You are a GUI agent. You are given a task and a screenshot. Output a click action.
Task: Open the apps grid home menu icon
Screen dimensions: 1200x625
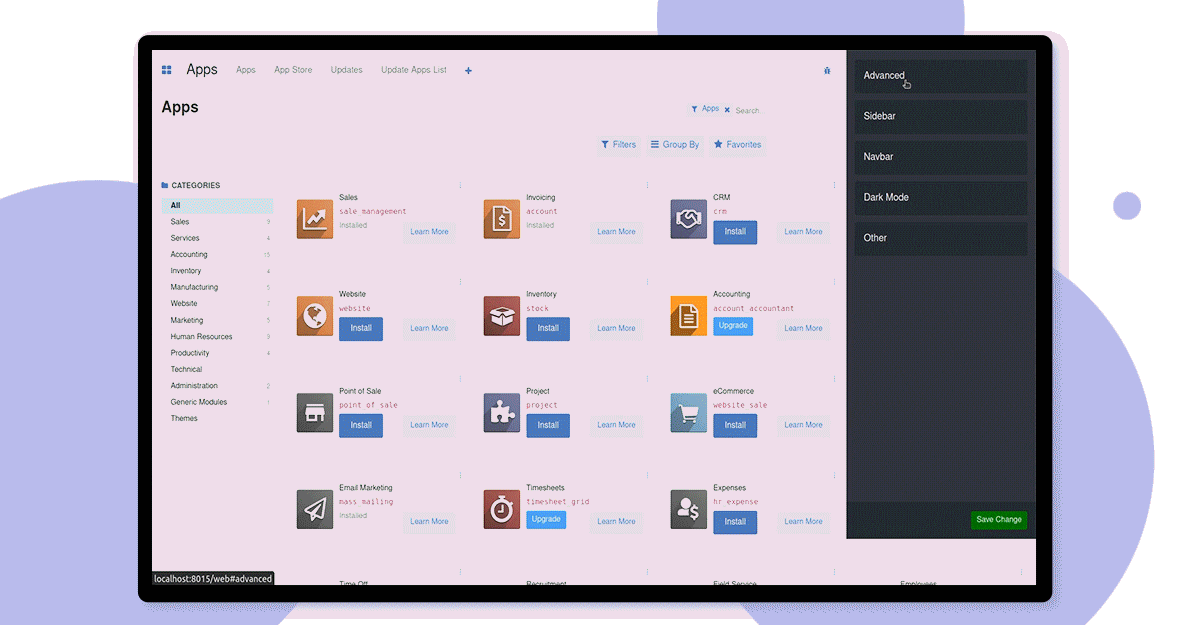click(167, 70)
